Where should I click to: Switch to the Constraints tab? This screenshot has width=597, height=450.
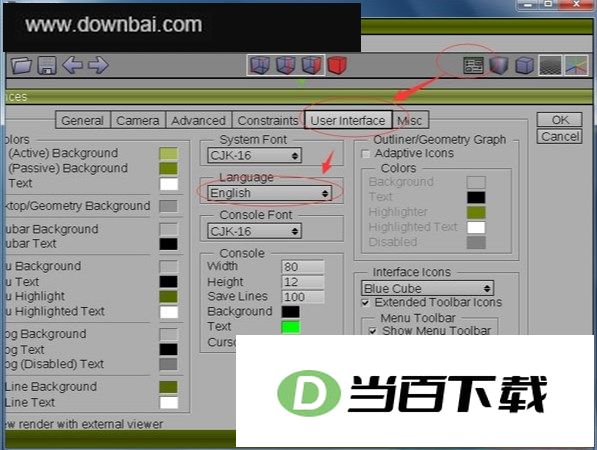[268, 120]
